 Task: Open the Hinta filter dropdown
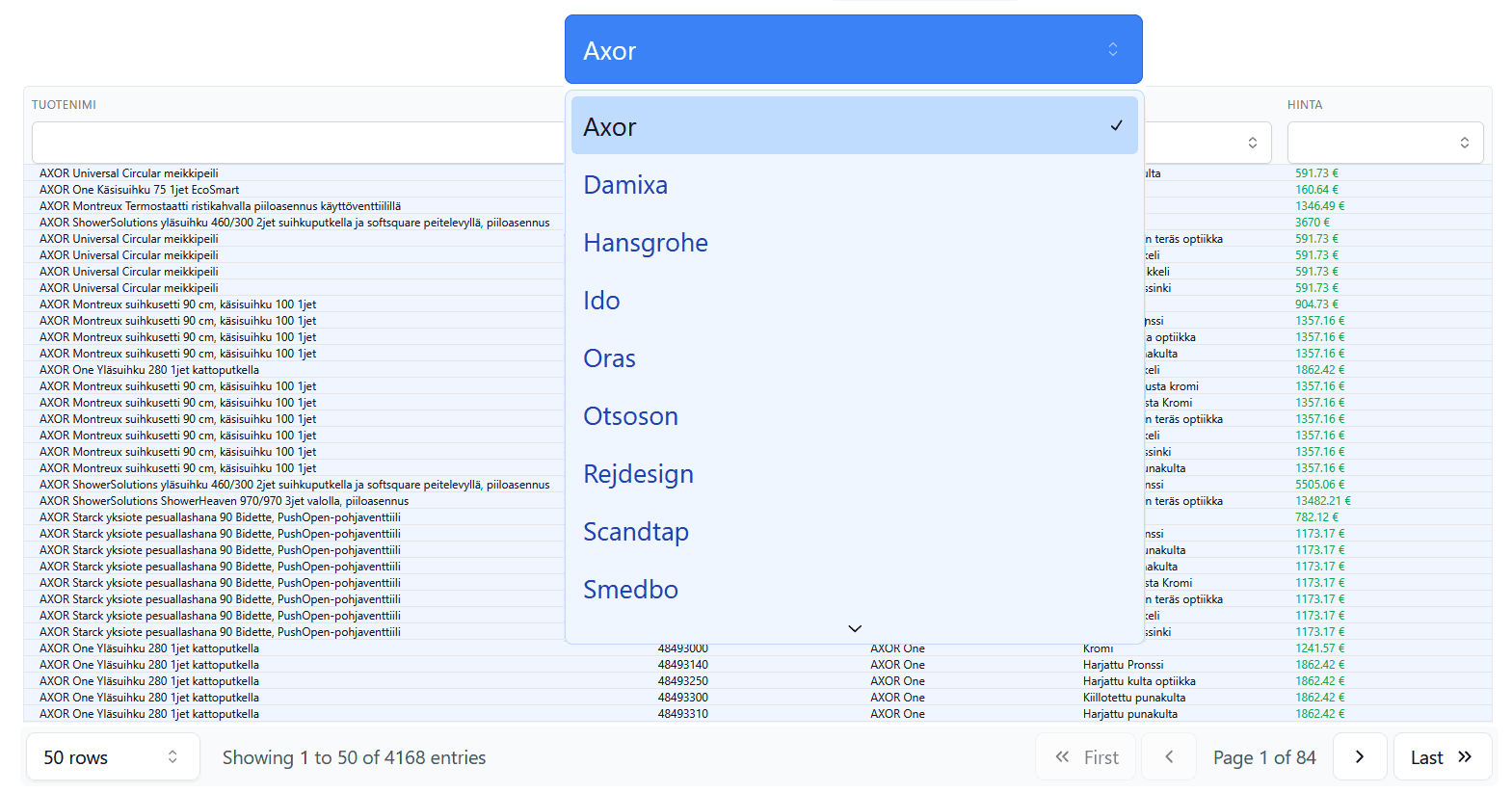point(1384,143)
